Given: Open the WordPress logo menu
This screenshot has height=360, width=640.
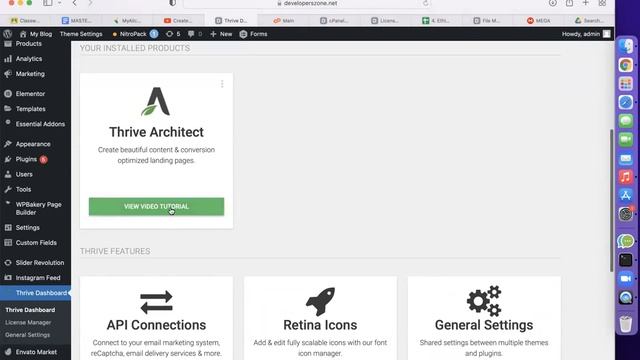Looking at the screenshot, I should 7,34.
